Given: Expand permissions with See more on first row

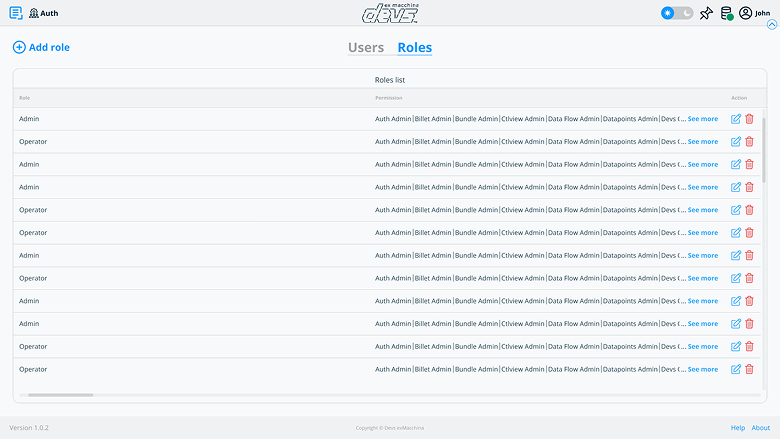Looking at the screenshot, I should [702, 119].
